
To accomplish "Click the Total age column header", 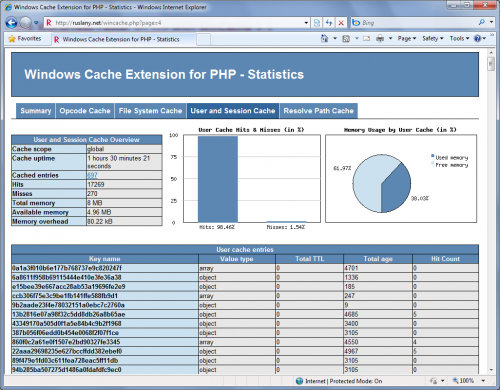I will point(378,259).
